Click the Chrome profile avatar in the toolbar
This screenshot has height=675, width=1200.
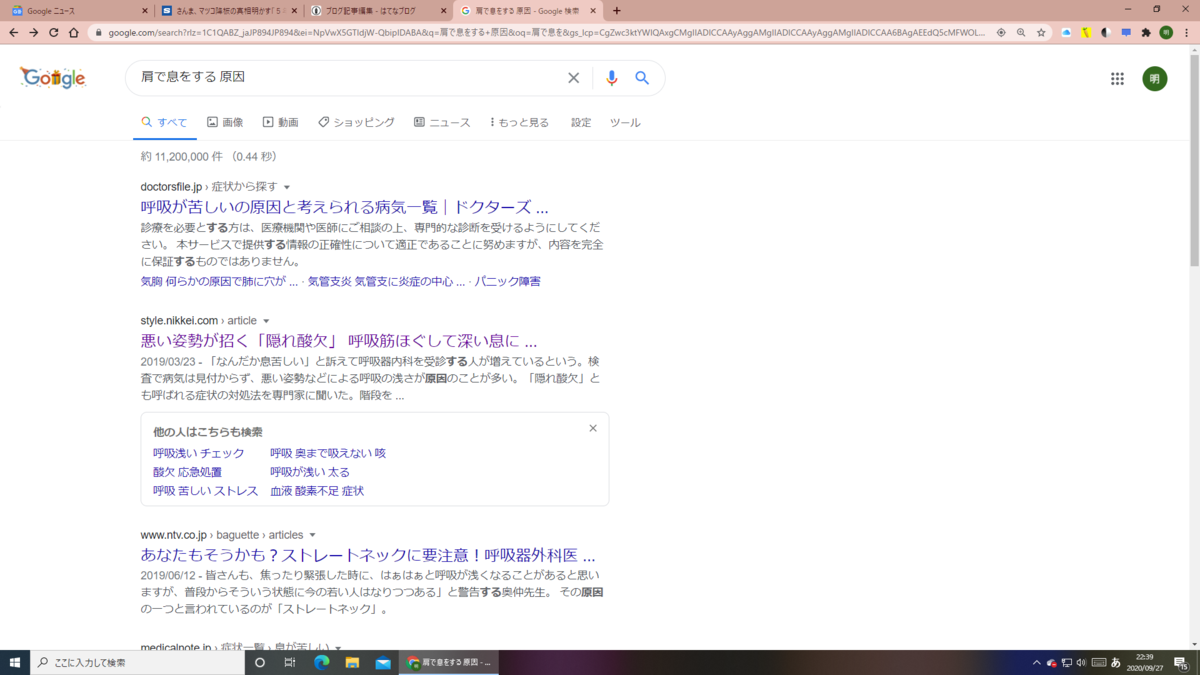click(1166, 32)
